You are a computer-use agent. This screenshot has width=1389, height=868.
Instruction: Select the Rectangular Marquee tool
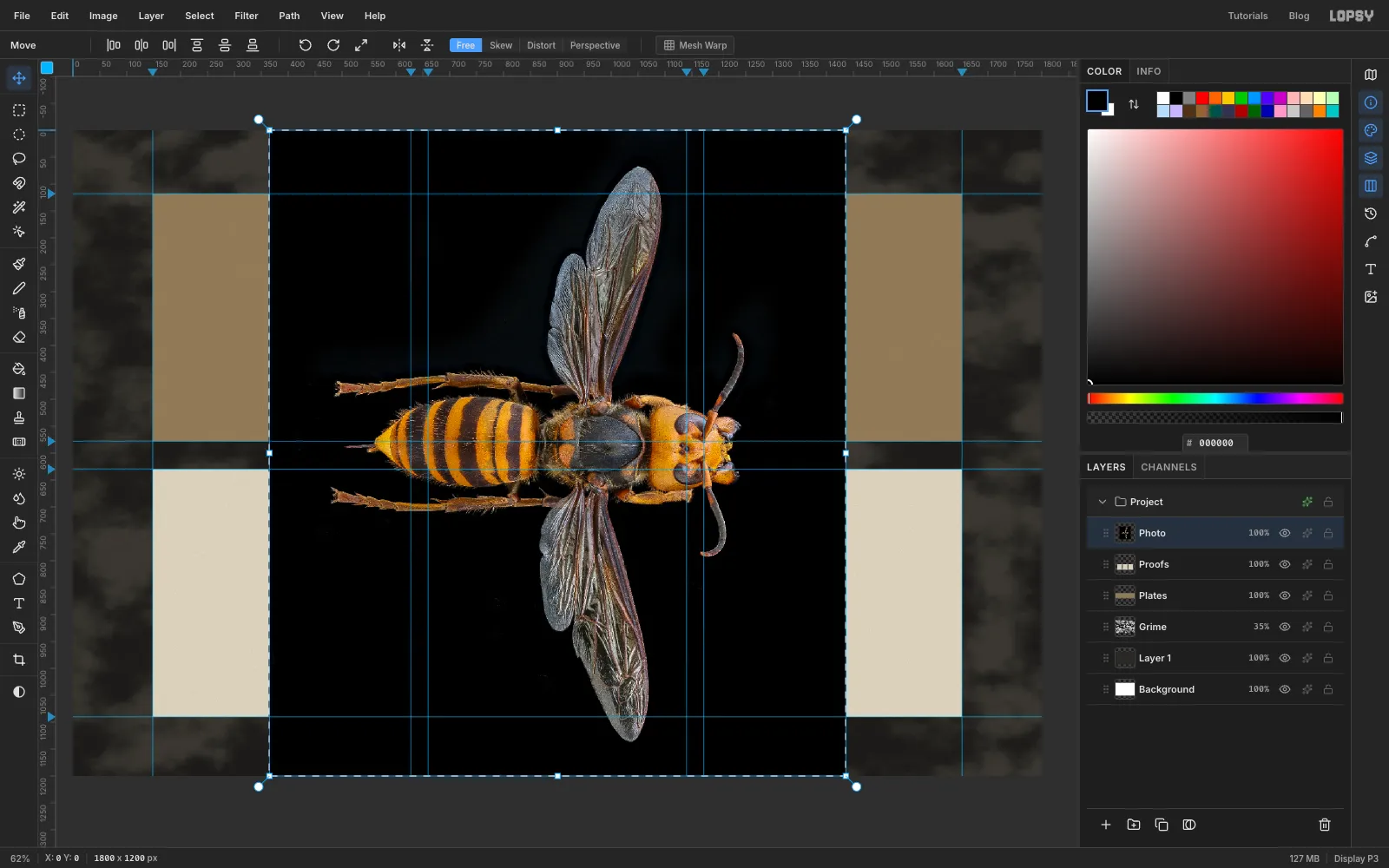point(19,110)
